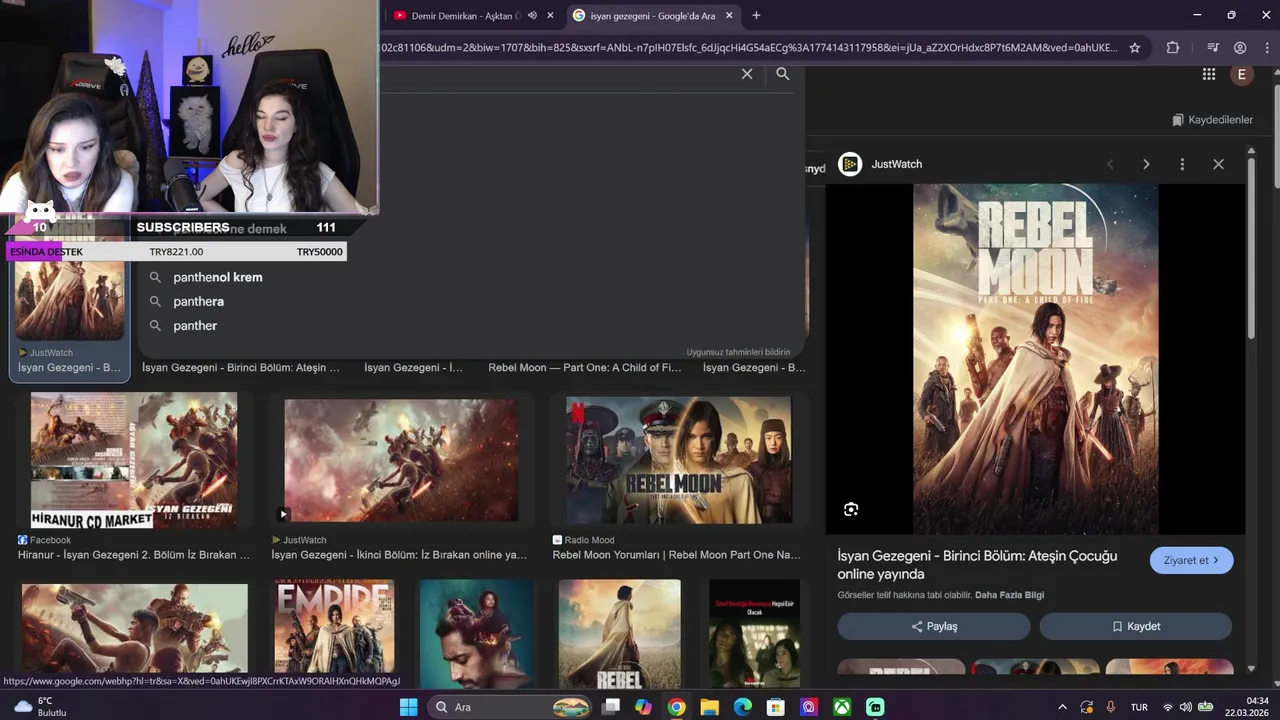Open the Radio Mood Rebel Moon image

(679, 459)
